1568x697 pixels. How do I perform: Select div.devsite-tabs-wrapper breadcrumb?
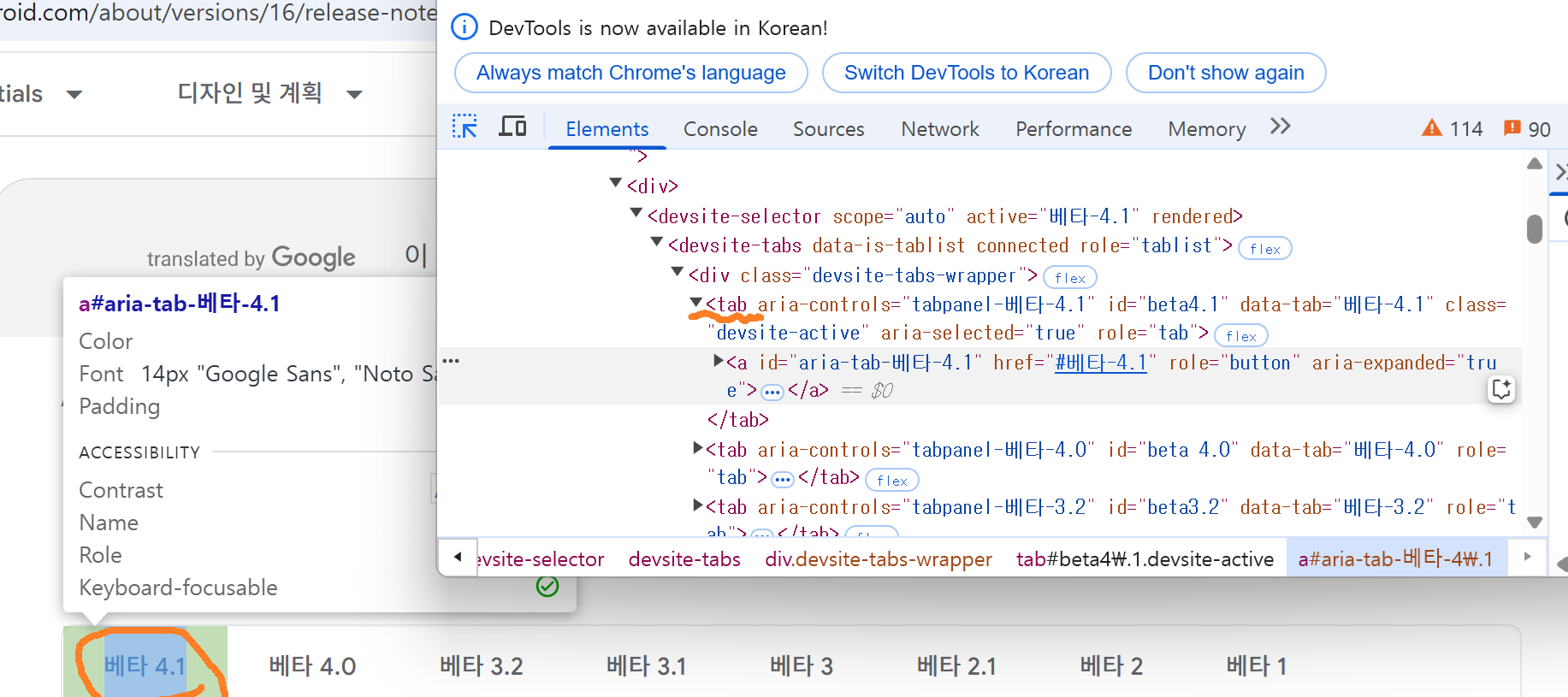[x=879, y=559]
